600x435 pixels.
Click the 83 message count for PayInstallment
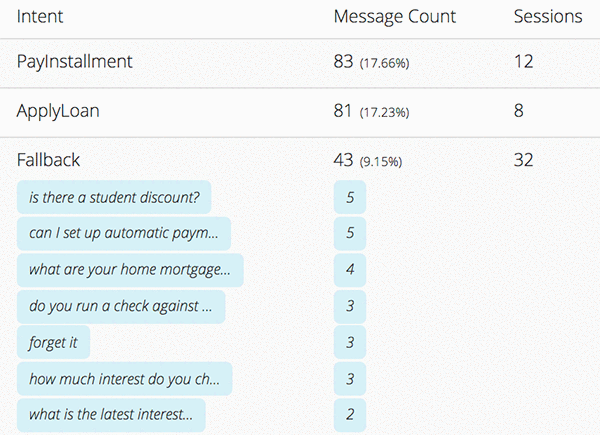coord(344,62)
